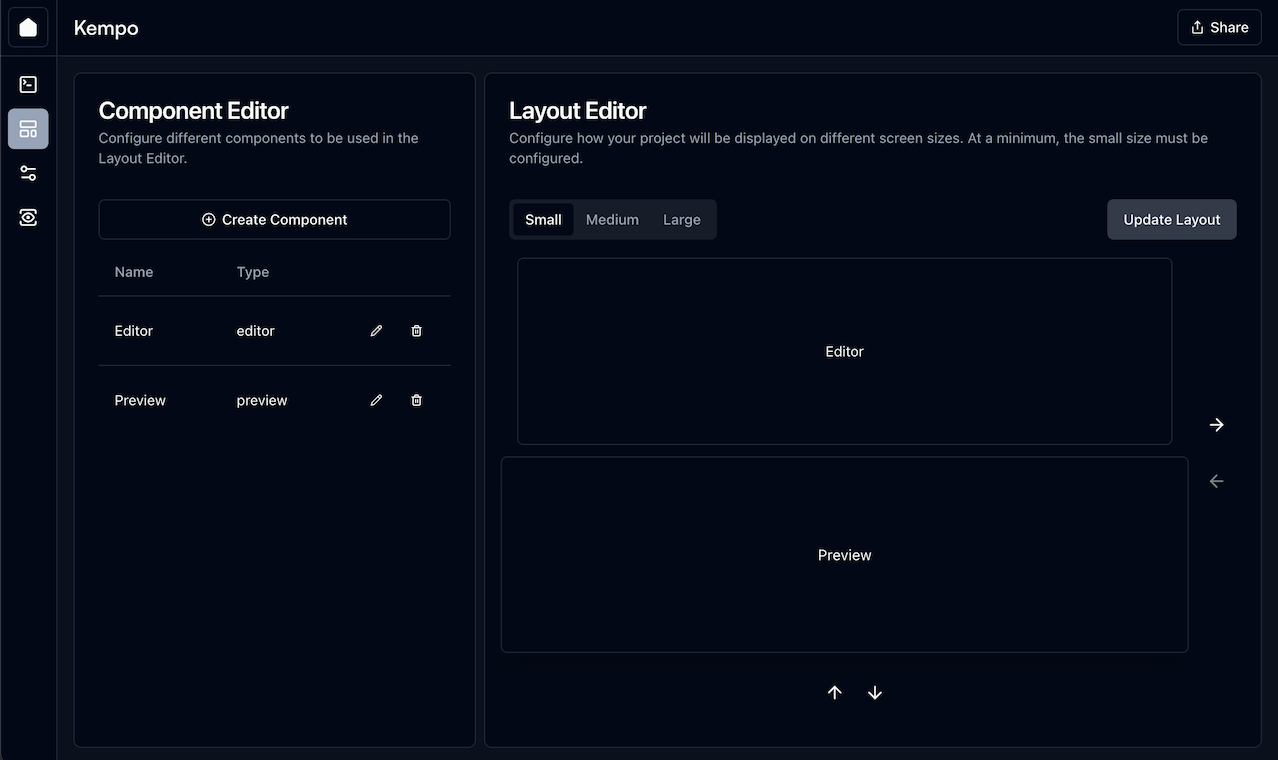The width and height of the screenshot is (1278, 760).
Task: Click the Create Component button
Action: click(274, 220)
